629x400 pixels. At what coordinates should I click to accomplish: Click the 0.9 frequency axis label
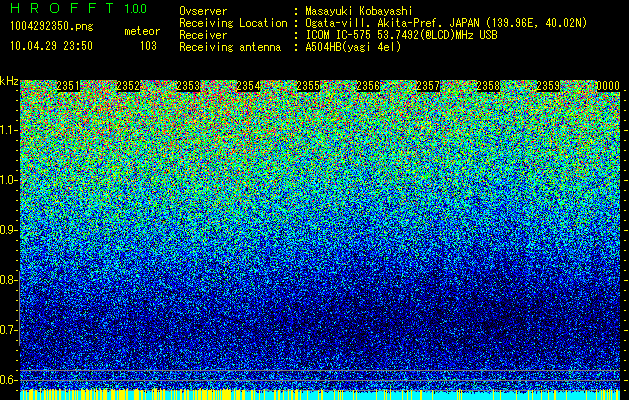7,230
